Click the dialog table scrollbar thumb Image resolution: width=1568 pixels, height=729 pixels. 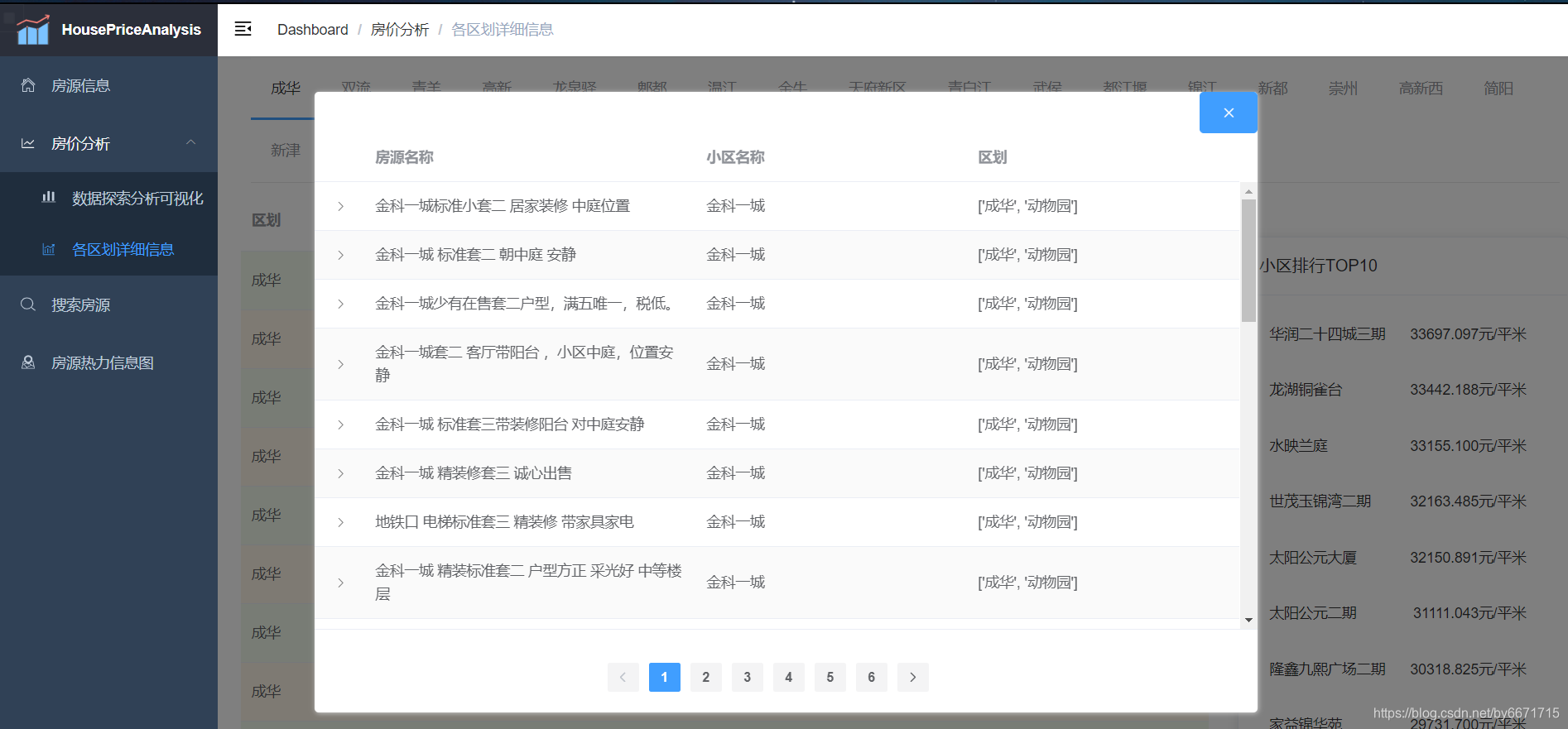pos(1248,260)
